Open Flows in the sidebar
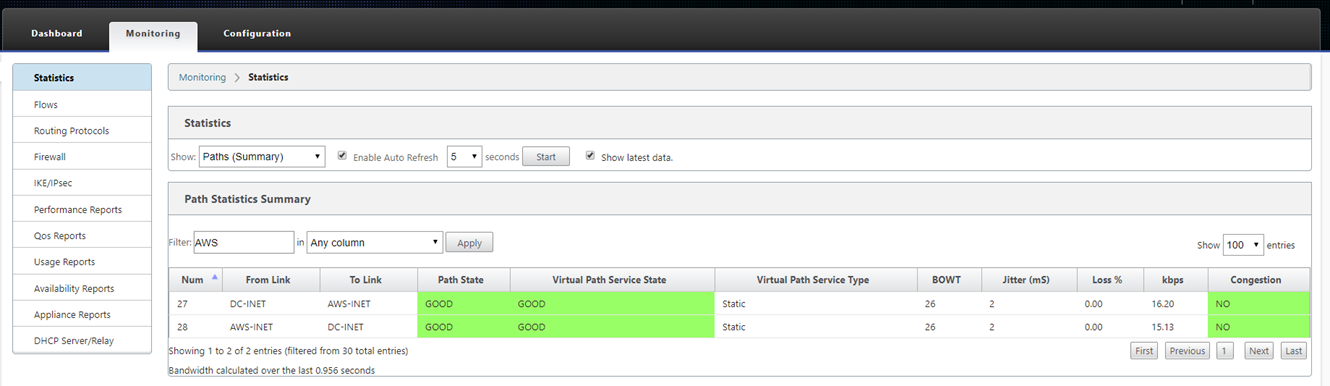1330x386 pixels. 82,104
